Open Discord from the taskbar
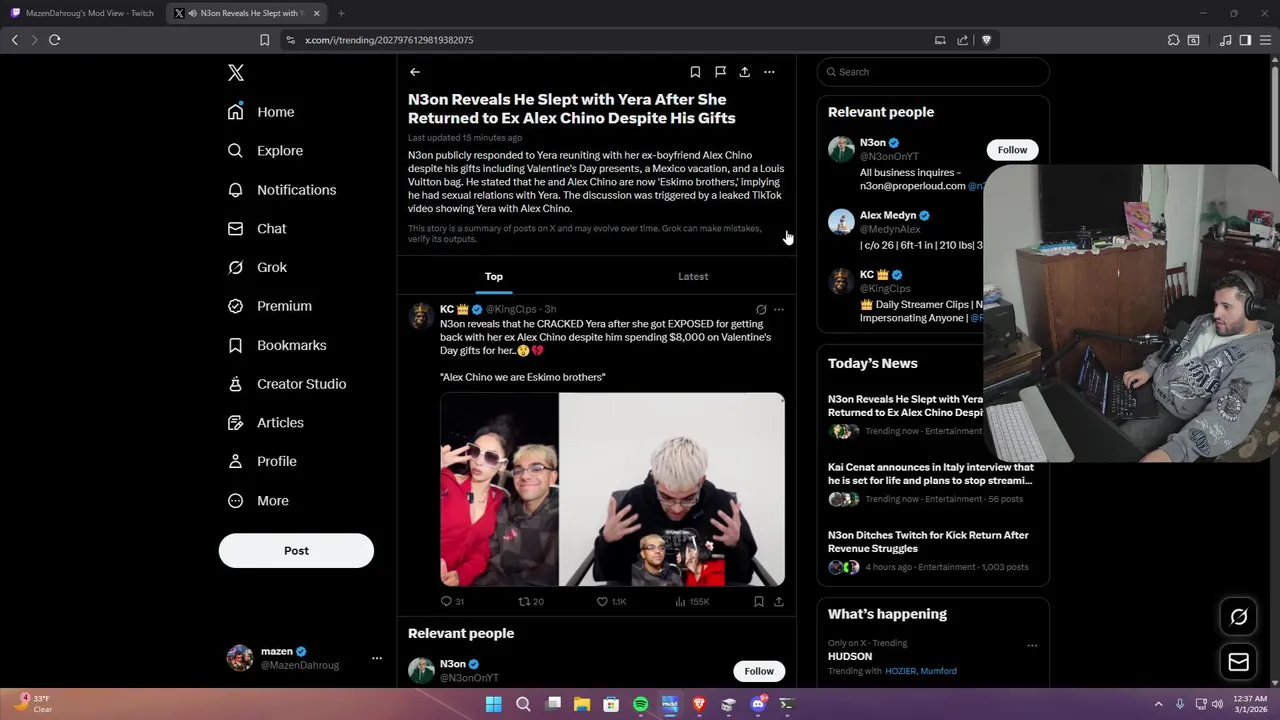This screenshot has width=1280, height=720. (758, 704)
